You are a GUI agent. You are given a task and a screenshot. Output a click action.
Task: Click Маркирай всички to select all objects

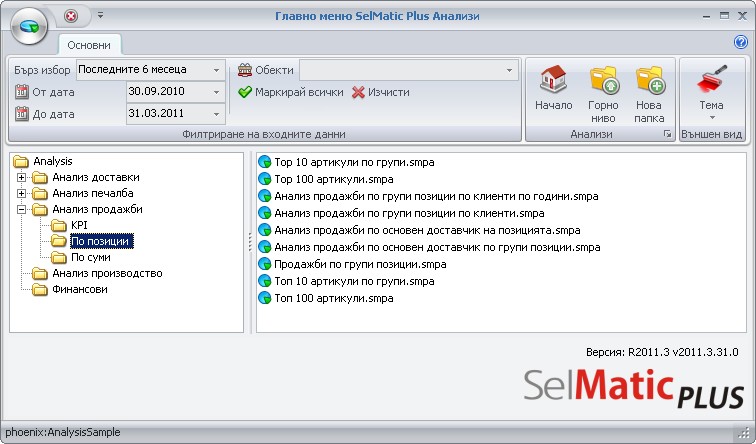click(291, 92)
